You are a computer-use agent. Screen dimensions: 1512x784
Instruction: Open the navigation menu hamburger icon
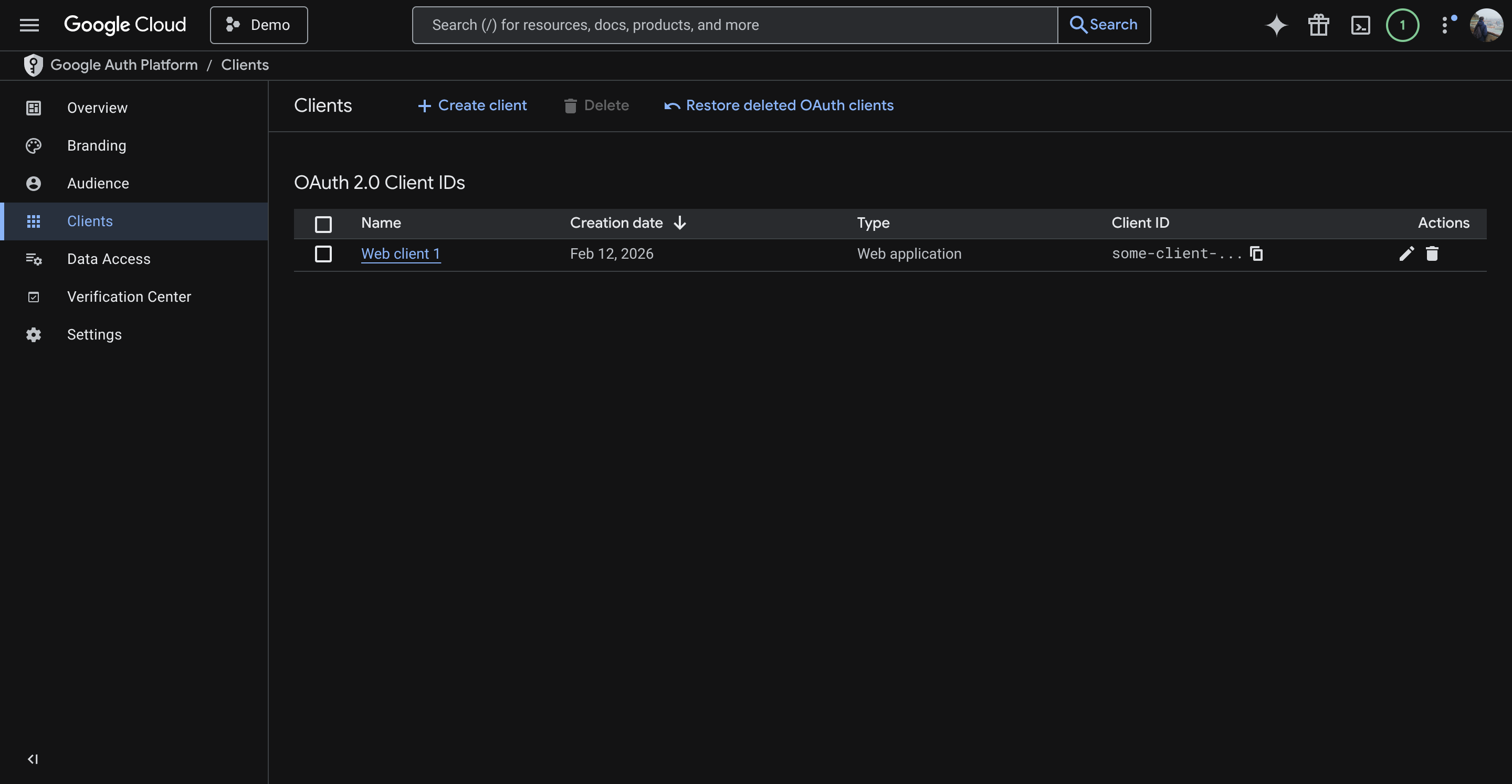coord(29,25)
